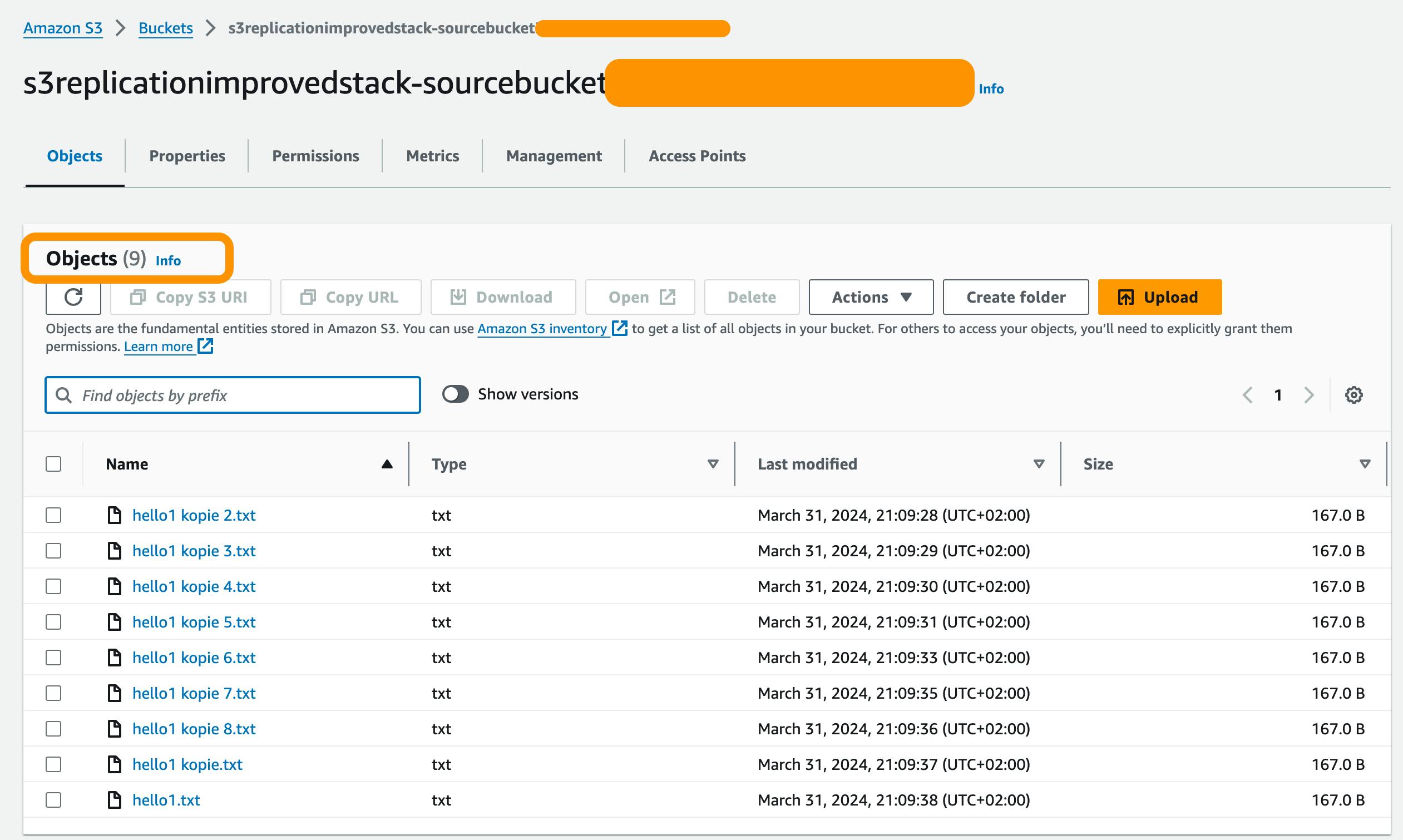Expand the Actions dropdown menu
1403x840 pixels.
870,296
